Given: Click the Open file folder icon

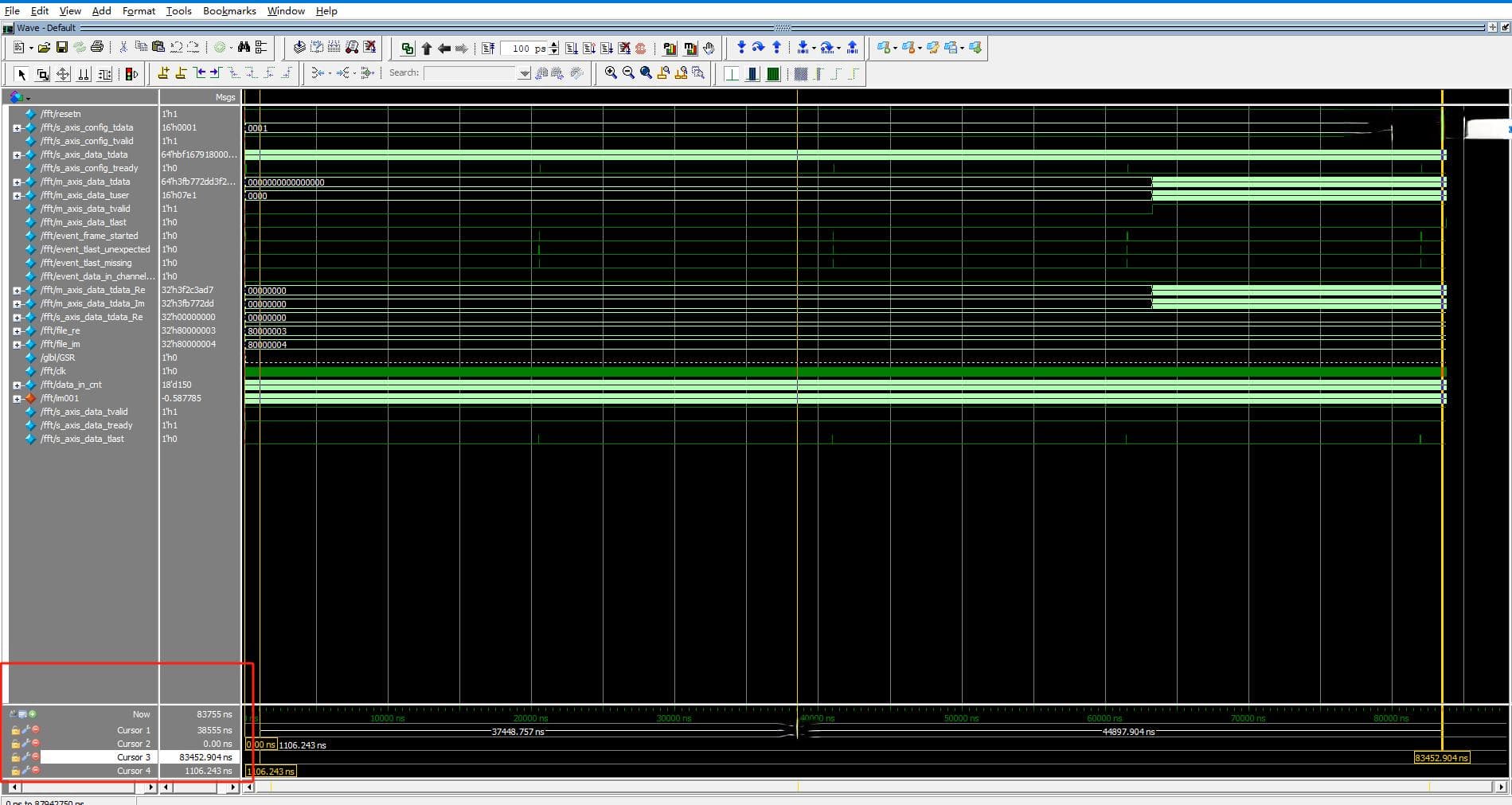Looking at the screenshot, I should coord(44,48).
